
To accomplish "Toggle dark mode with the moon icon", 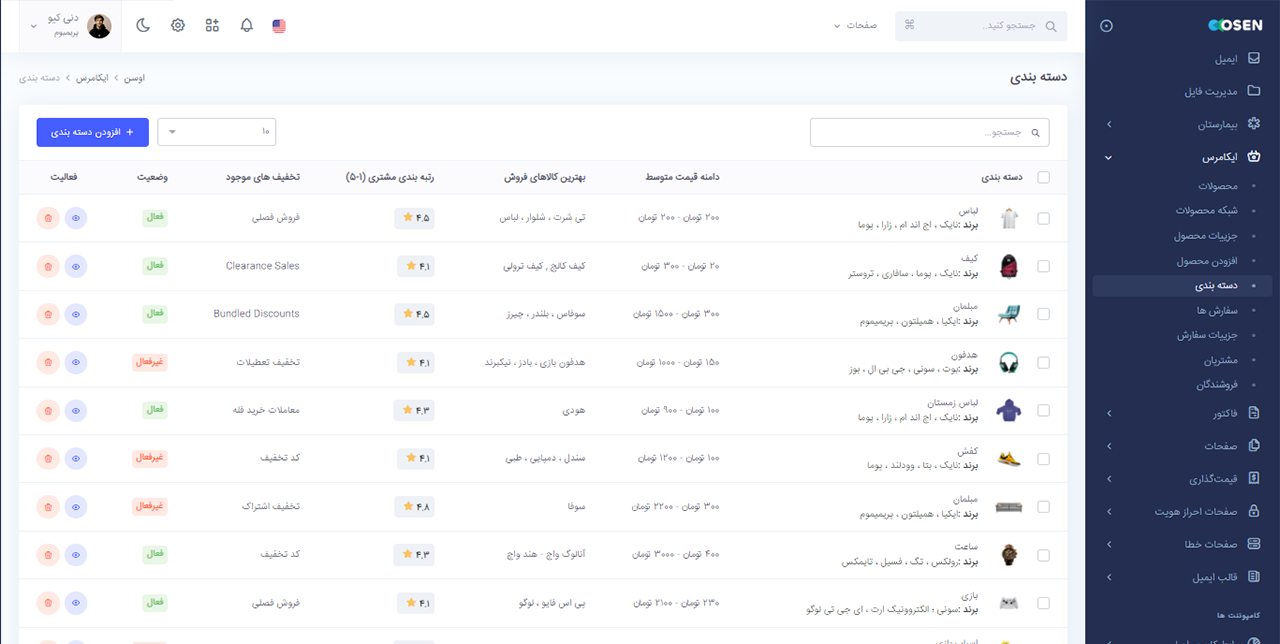I will pos(143,25).
